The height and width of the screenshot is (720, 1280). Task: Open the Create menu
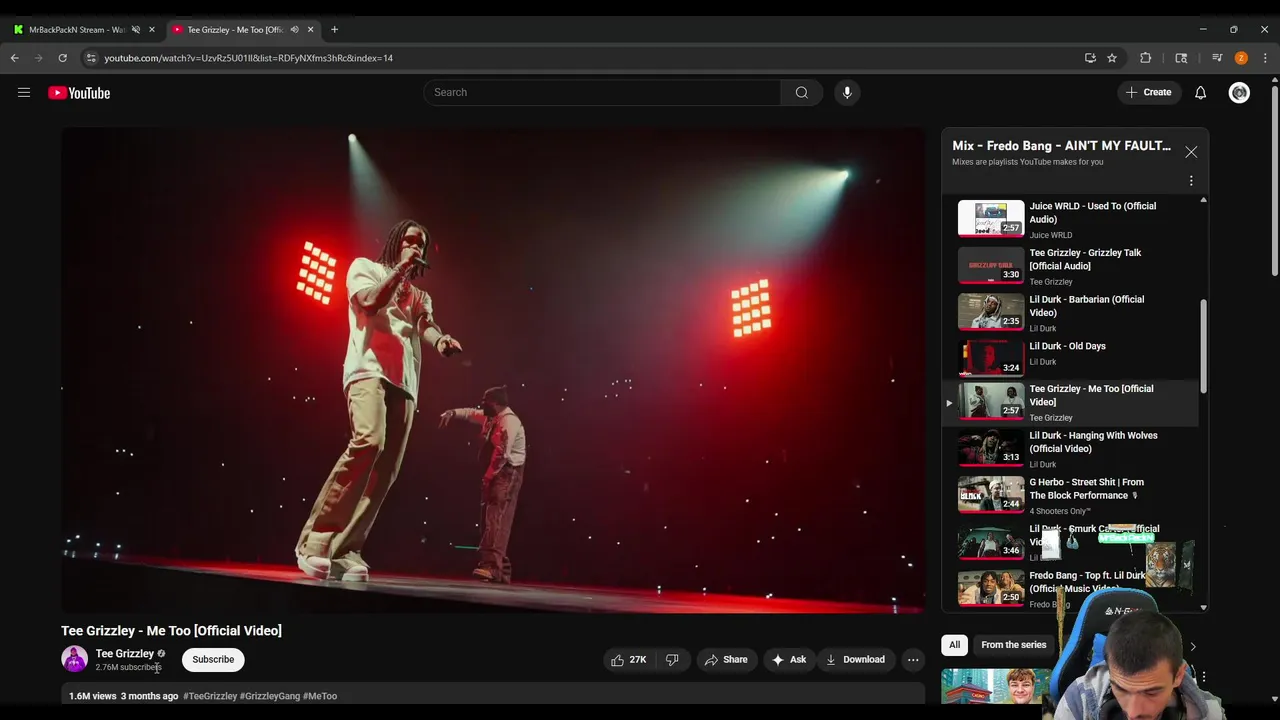click(1148, 92)
